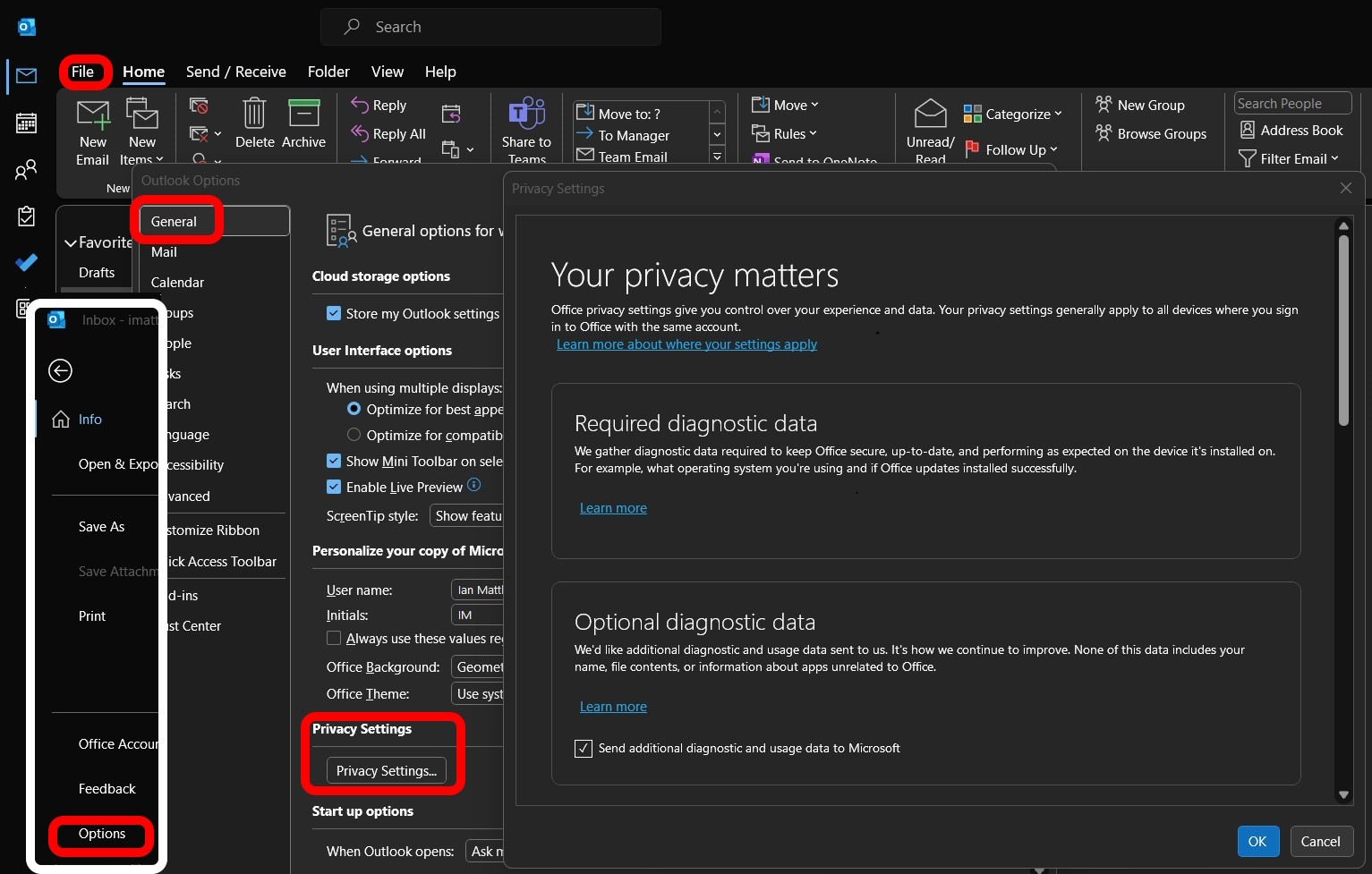The width and height of the screenshot is (1372, 874).
Task: Click the back arrow in File menu
Action: (60, 370)
